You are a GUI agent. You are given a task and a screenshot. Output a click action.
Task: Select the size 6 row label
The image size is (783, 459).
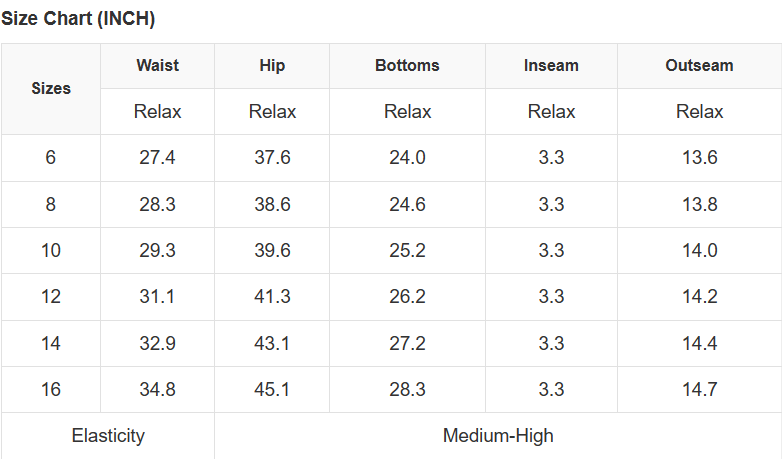pos(51,158)
